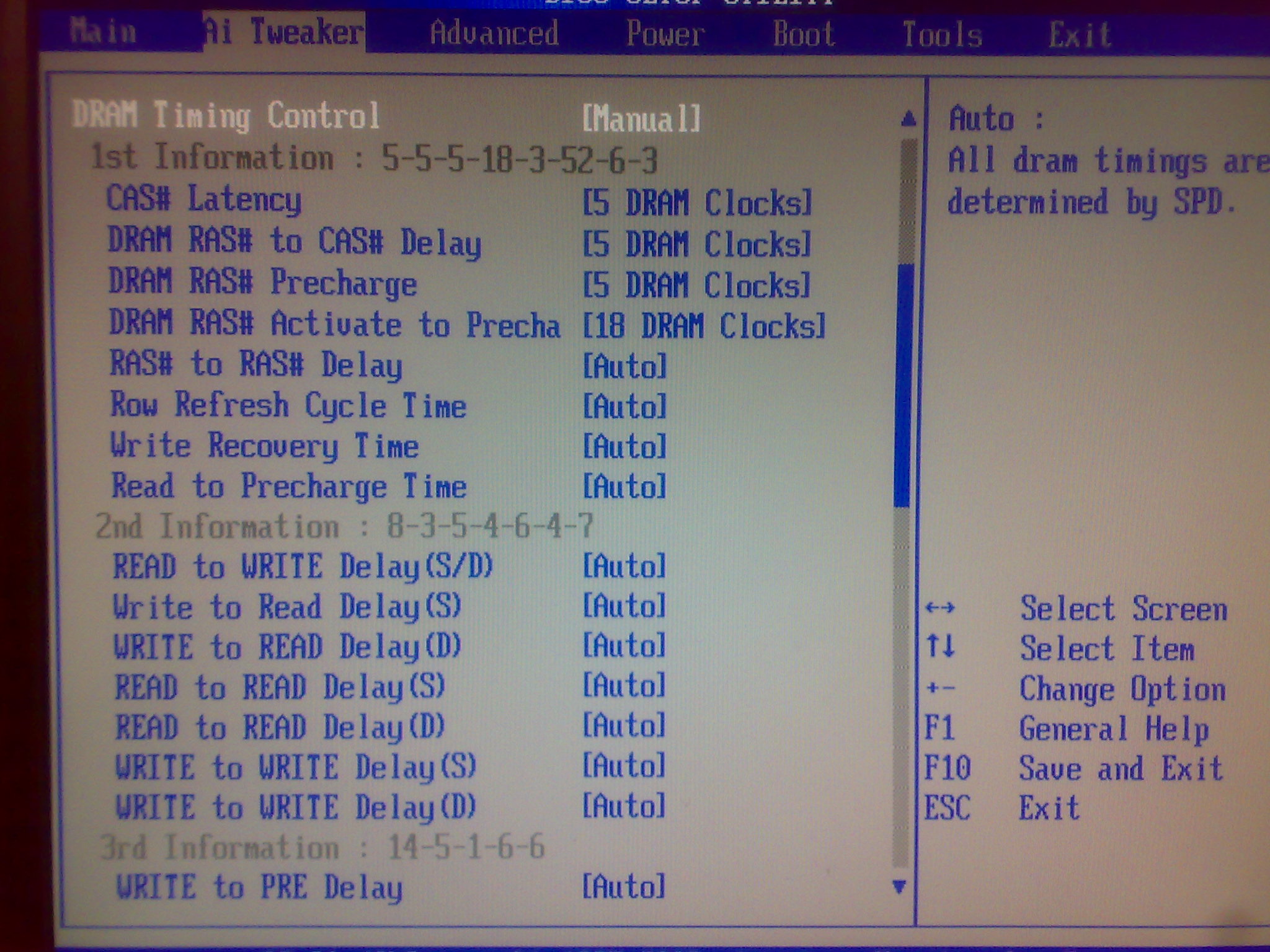This screenshot has width=1270, height=952.
Task: Change DRAM Timing Control Manual value
Action: 641,118
